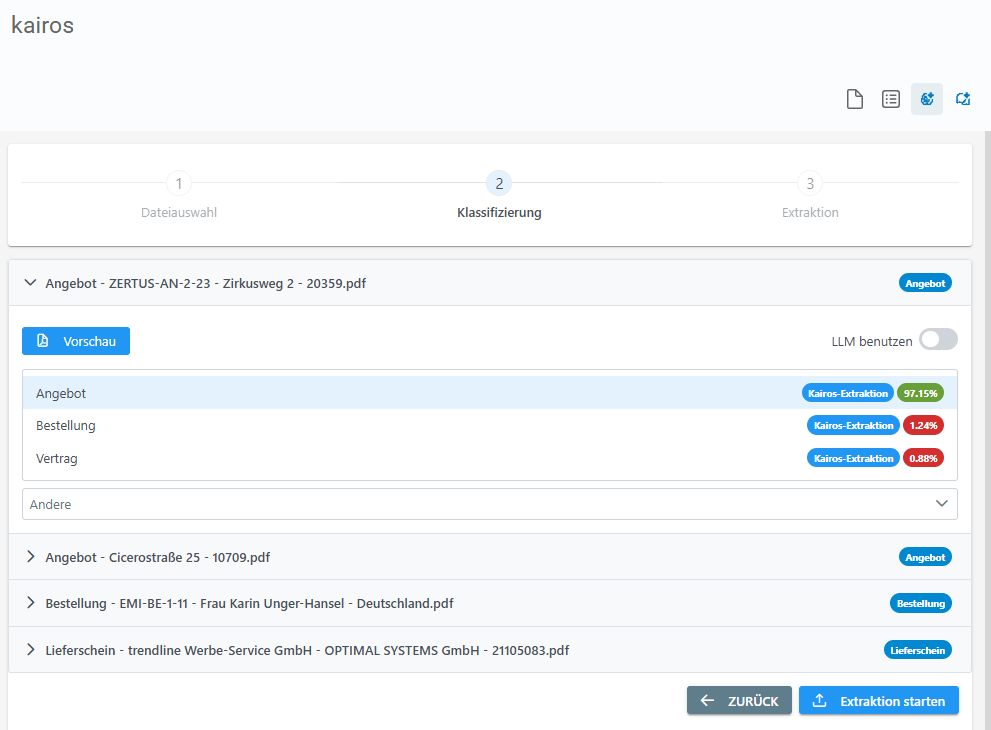The height and width of the screenshot is (730, 991).
Task: Expand the Angebot Cicerostraße 25 document row
Action: (30, 557)
